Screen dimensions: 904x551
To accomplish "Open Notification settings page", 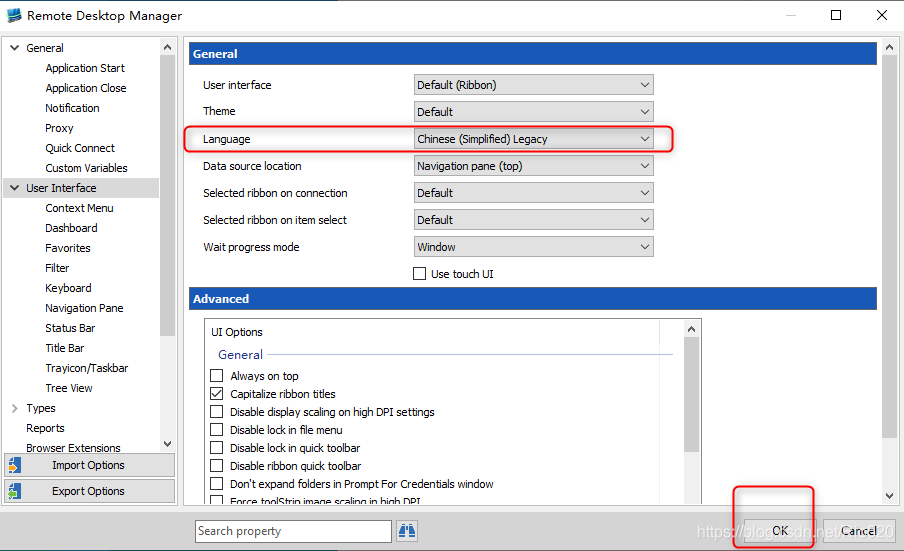I will (x=72, y=108).
